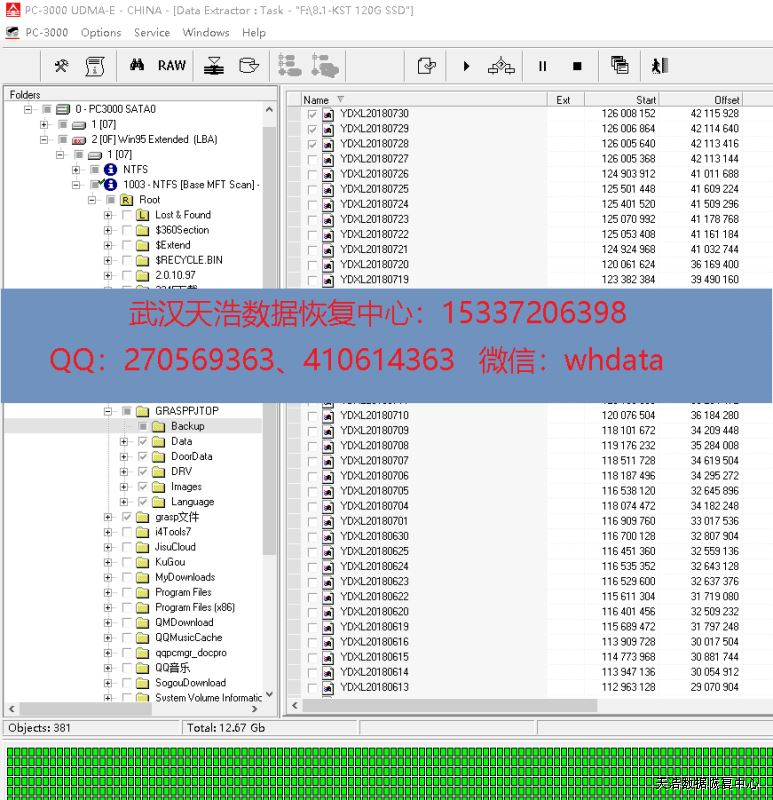Open the RAW recovery tool

172,66
